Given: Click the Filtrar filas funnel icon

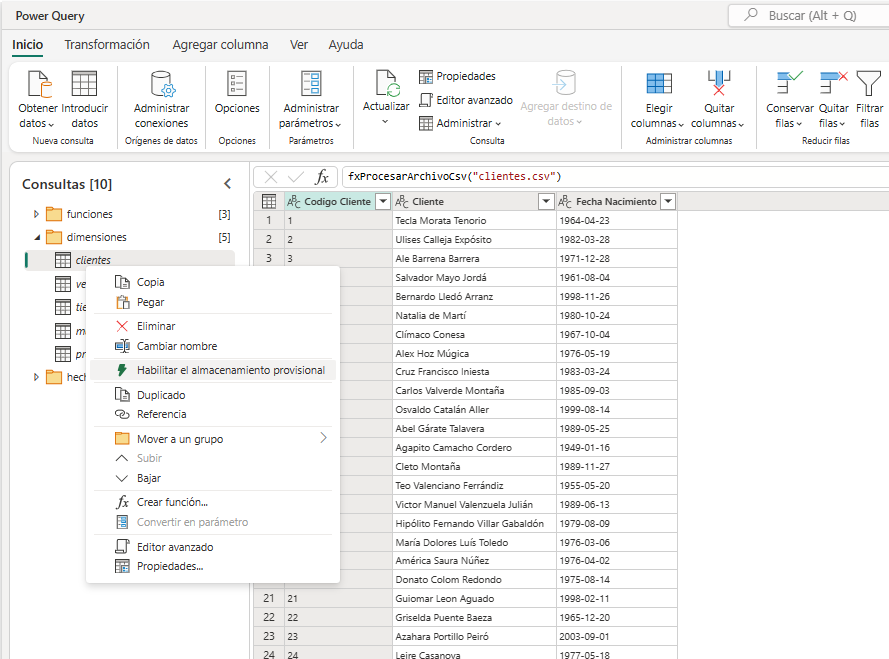Looking at the screenshot, I should point(869,84).
